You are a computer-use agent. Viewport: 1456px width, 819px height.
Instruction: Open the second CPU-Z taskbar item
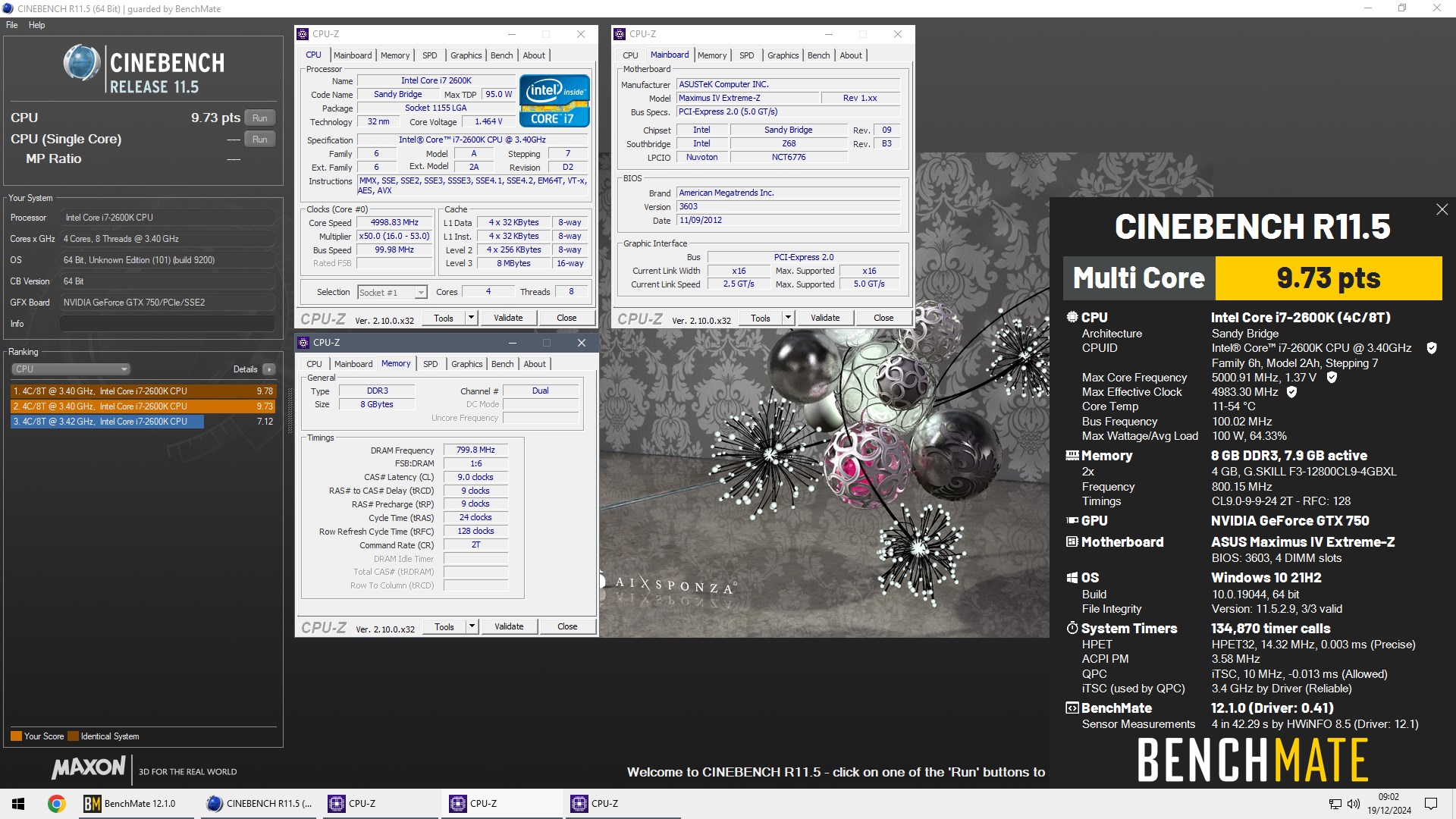502,803
